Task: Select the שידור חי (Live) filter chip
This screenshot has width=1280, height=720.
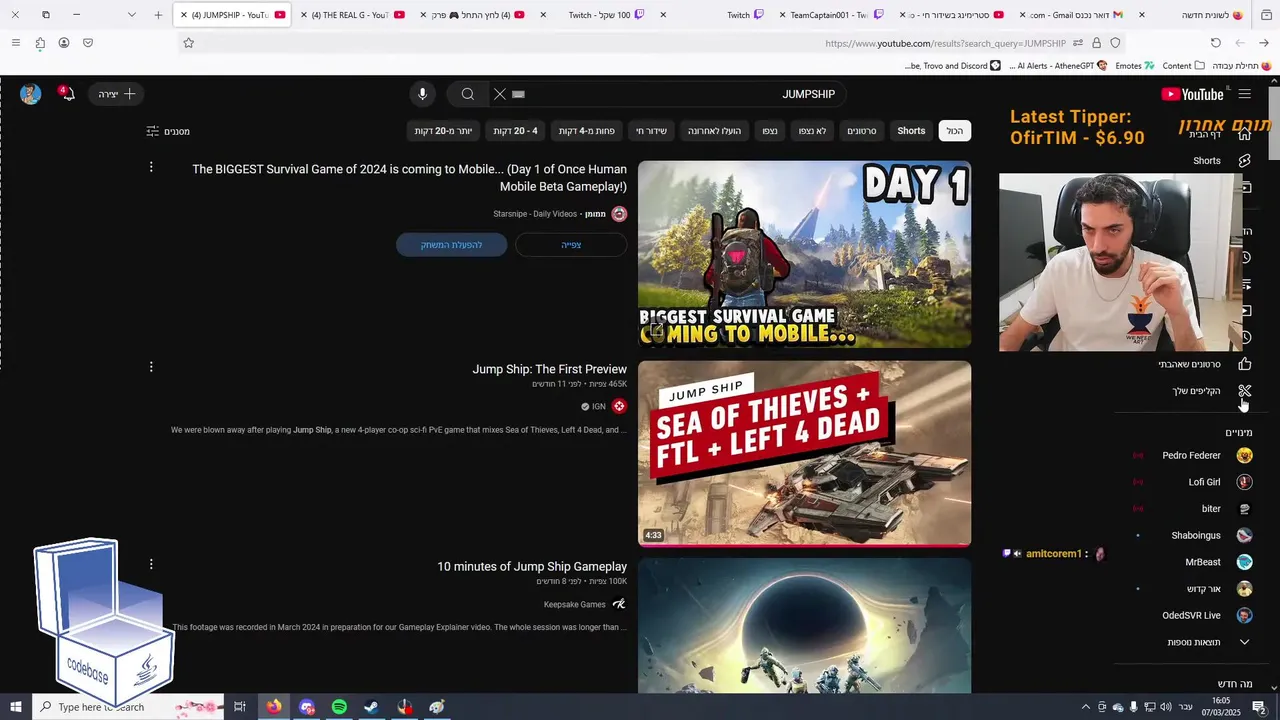Action: pos(651,131)
